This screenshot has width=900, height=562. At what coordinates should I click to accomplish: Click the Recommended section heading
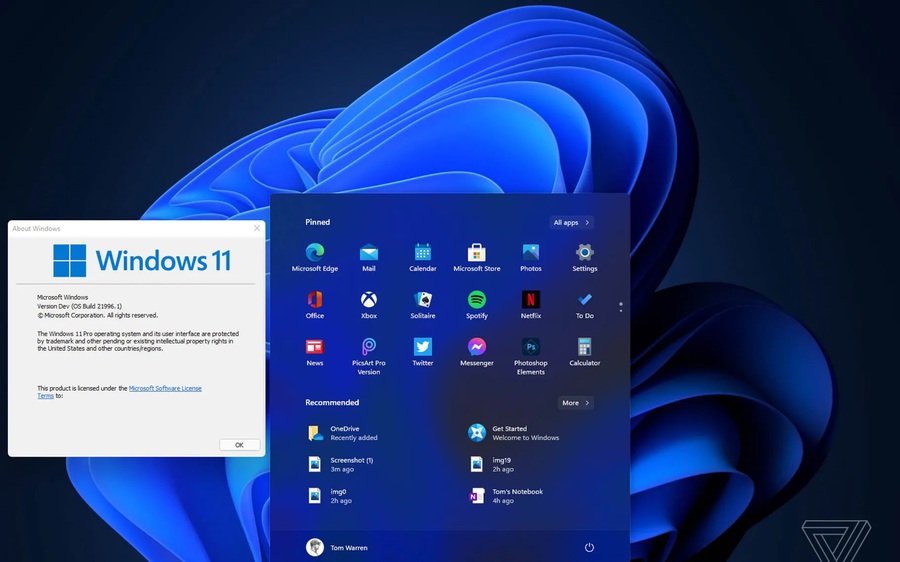tap(332, 402)
